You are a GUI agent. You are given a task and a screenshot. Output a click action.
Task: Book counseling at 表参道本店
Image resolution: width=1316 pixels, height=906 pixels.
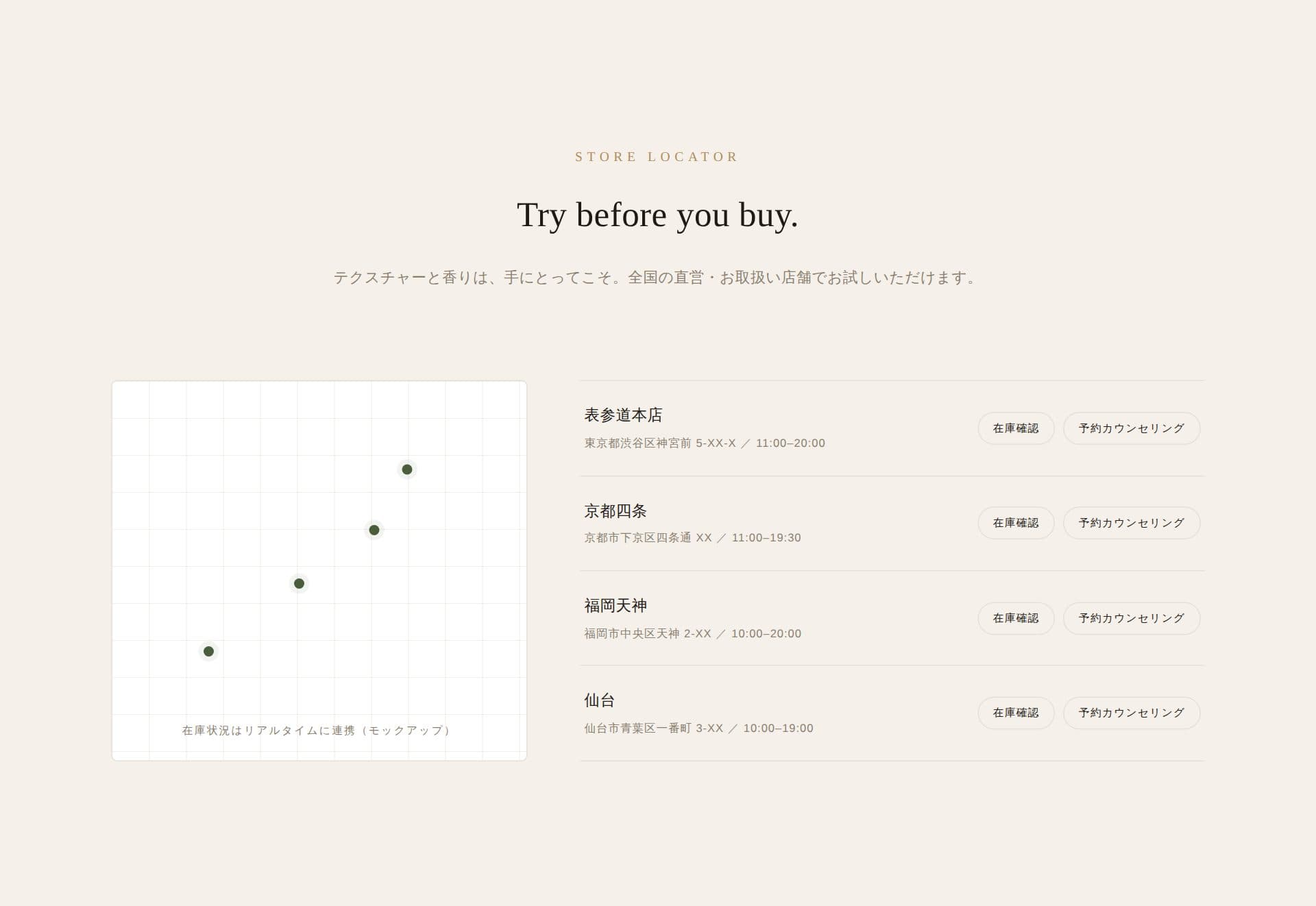(x=1131, y=428)
